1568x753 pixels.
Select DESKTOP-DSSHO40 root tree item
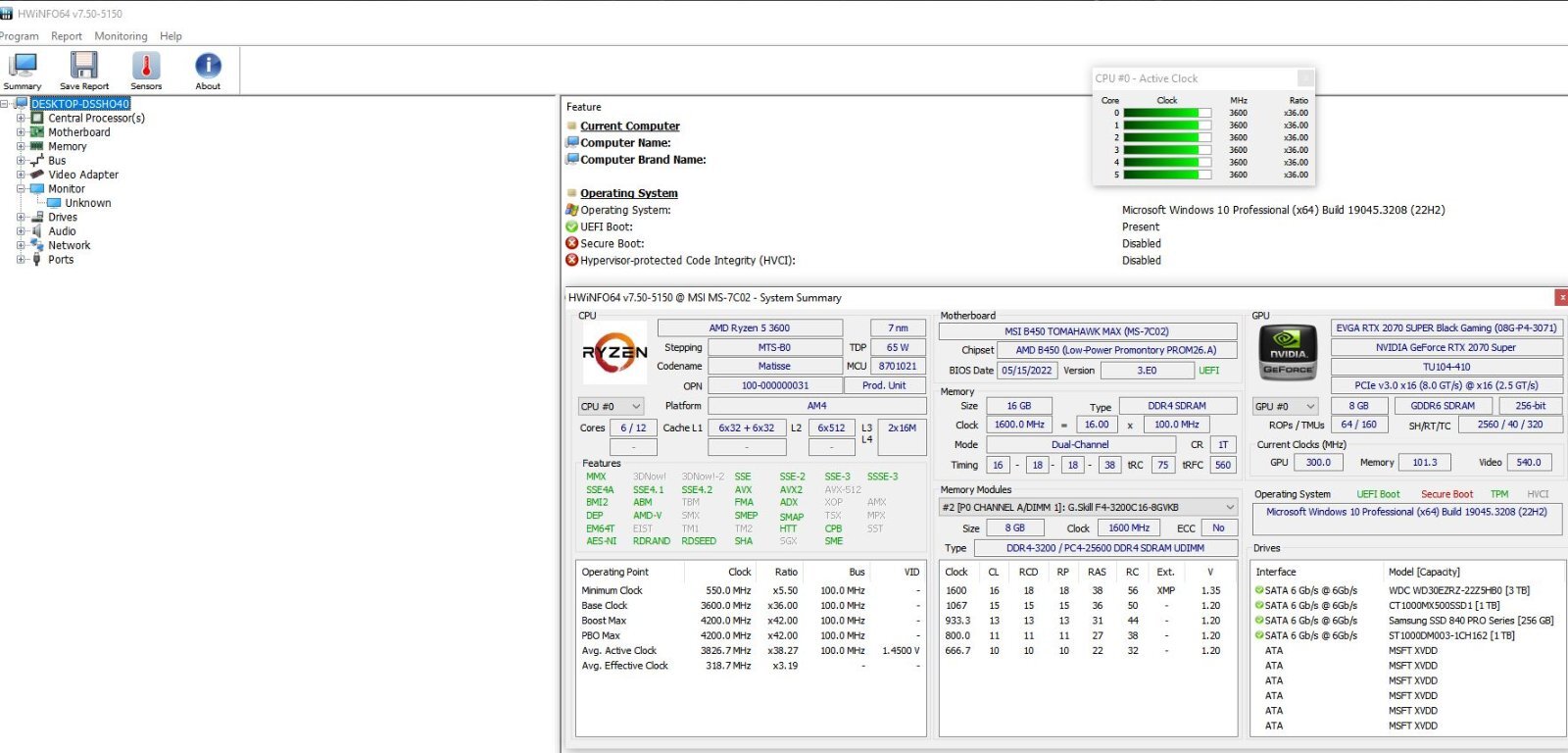(x=80, y=104)
